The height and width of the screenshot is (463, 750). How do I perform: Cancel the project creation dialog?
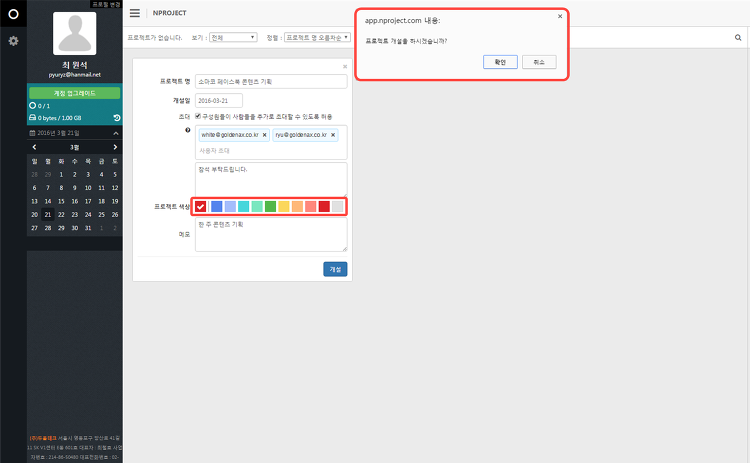click(539, 62)
